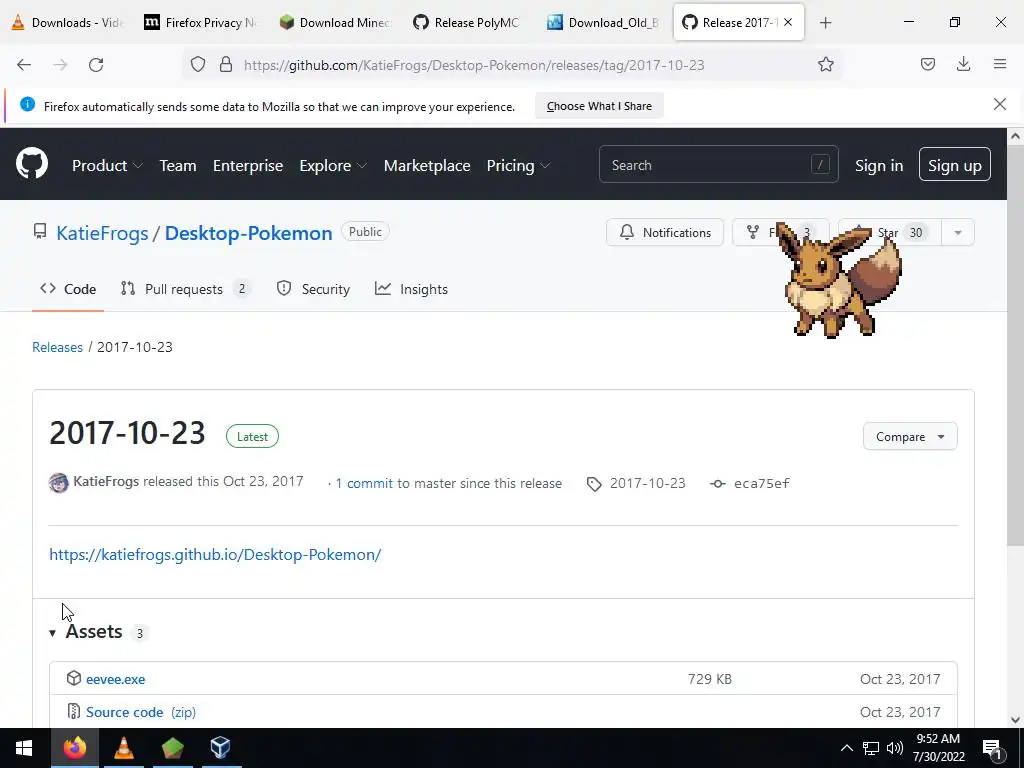Switch to the Code tab
The height and width of the screenshot is (768, 1024).
pos(68,289)
